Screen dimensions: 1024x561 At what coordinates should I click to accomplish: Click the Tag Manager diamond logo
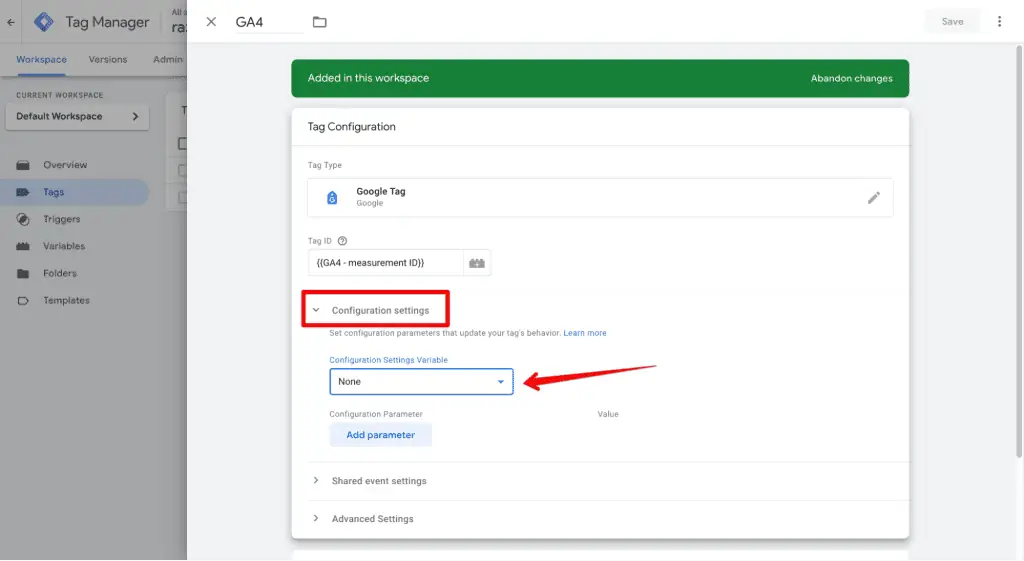(x=44, y=22)
